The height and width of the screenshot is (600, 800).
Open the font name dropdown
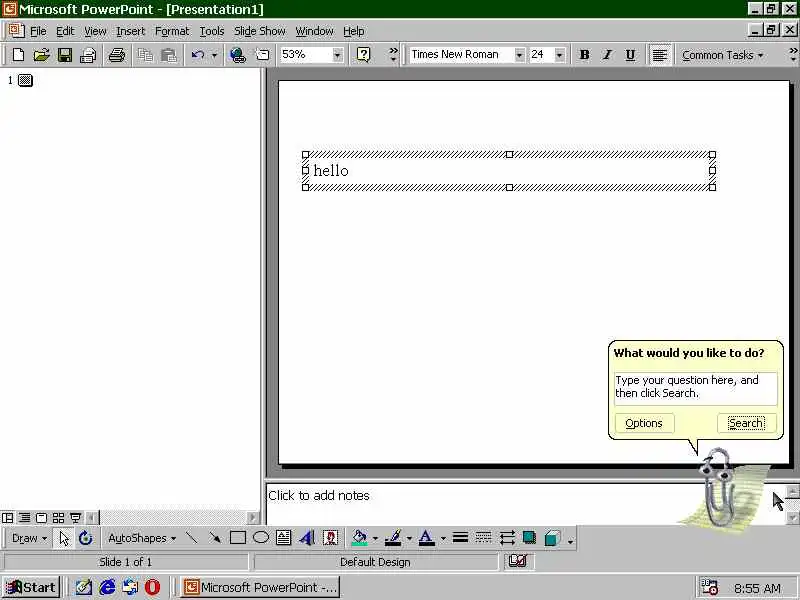pyautogui.click(x=519, y=55)
